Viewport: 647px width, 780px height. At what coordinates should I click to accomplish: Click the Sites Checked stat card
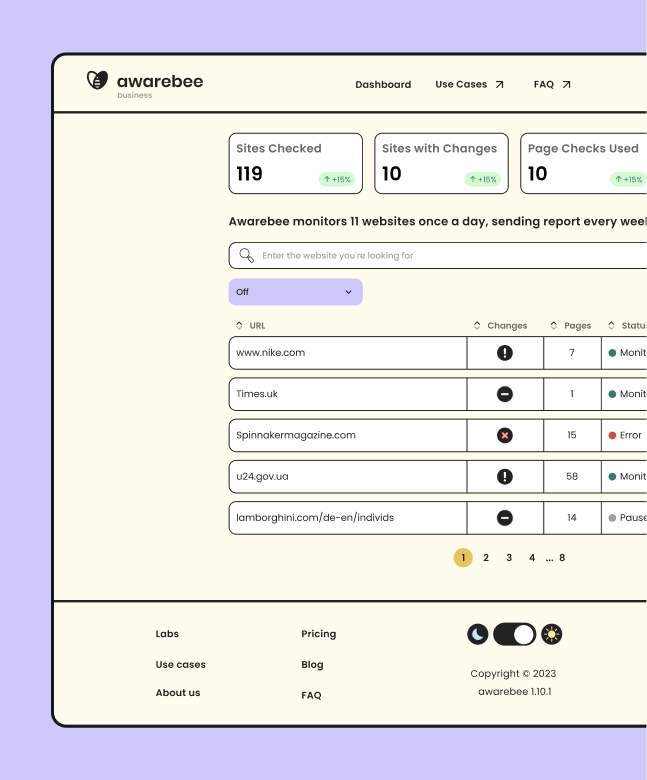pos(295,163)
